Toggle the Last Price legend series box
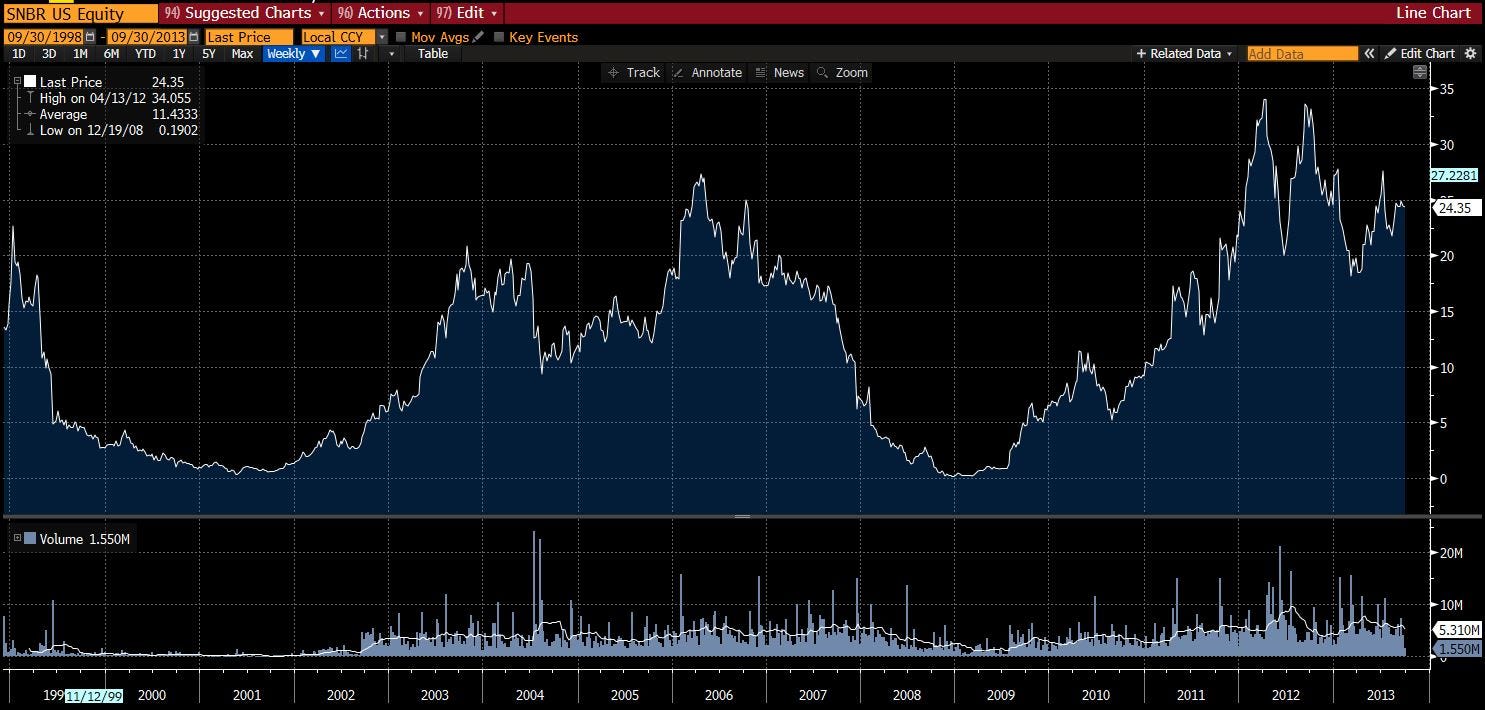This screenshot has height=710, width=1485. click(30, 82)
